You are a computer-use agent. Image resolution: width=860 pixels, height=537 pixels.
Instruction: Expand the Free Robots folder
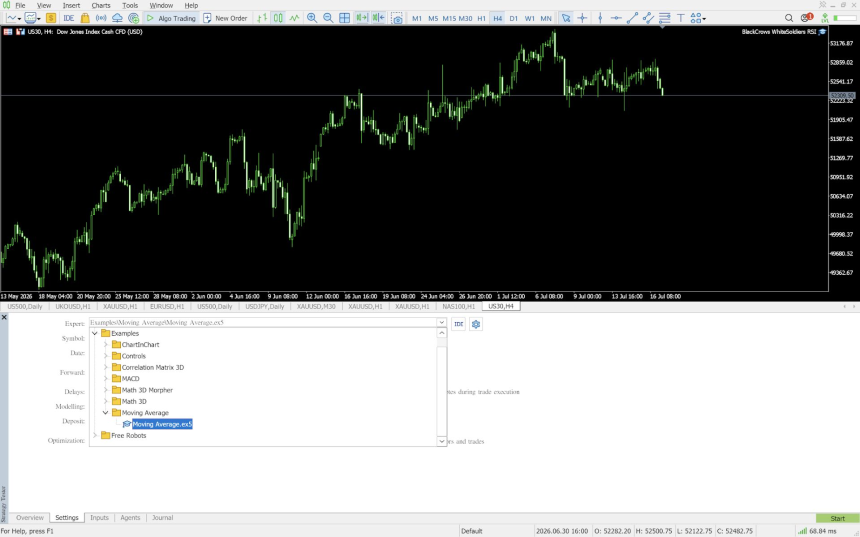pos(95,436)
